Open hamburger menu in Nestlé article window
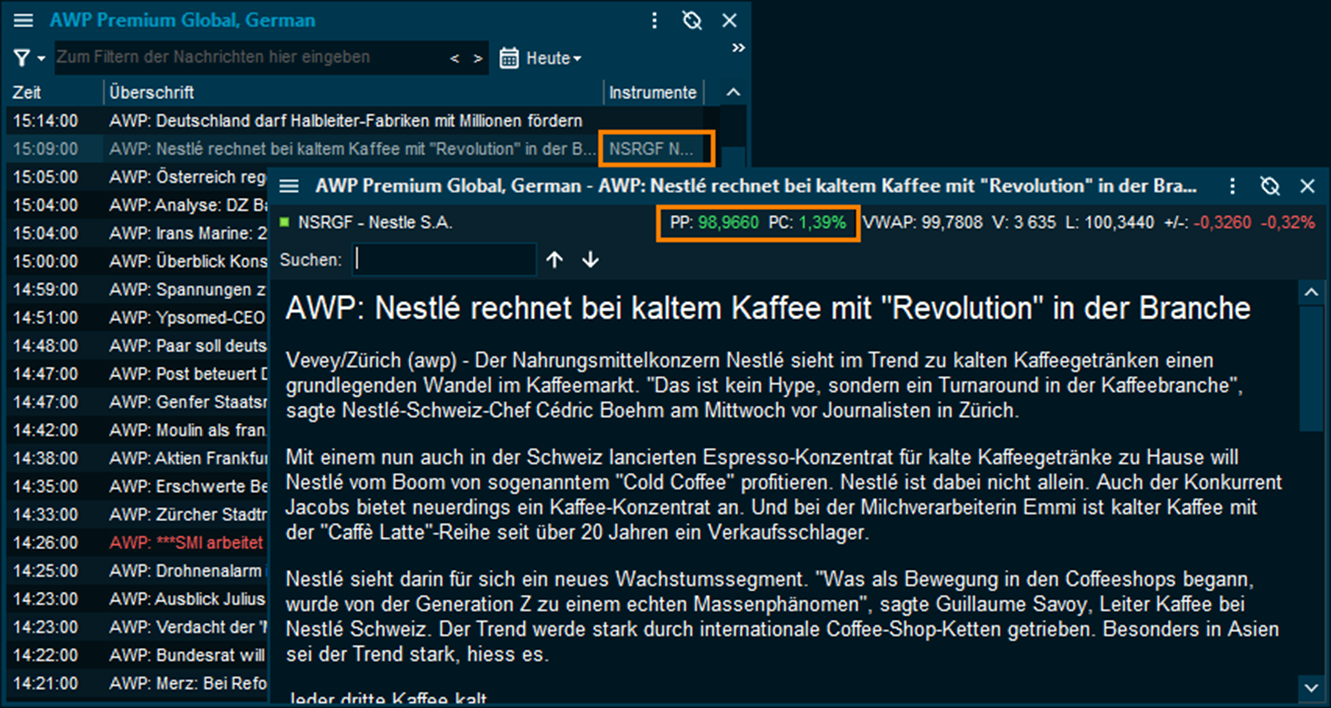The image size is (1331, 708). [x=290, y=186]
